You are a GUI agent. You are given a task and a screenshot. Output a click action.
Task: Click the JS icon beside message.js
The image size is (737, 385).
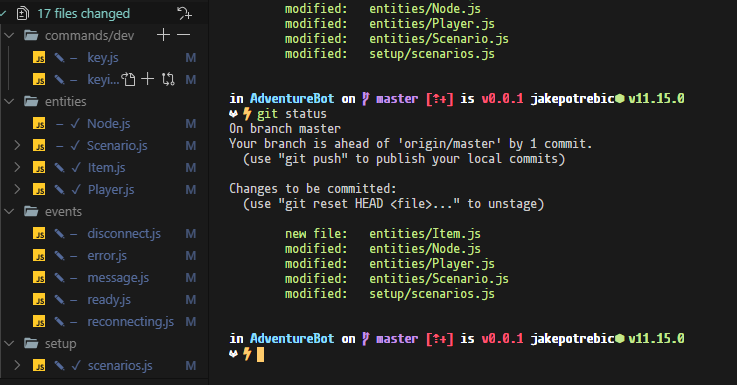pyautogui.click(x=39, y=277)
